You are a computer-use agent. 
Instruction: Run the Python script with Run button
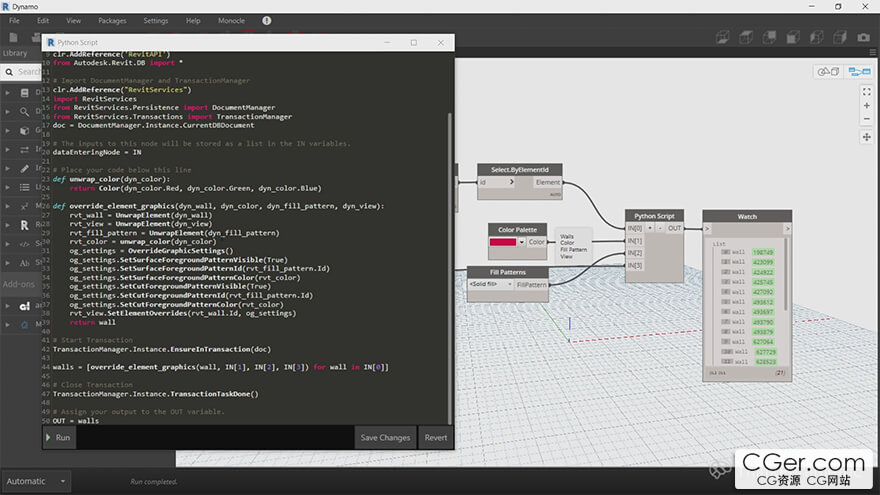point(59,437)
